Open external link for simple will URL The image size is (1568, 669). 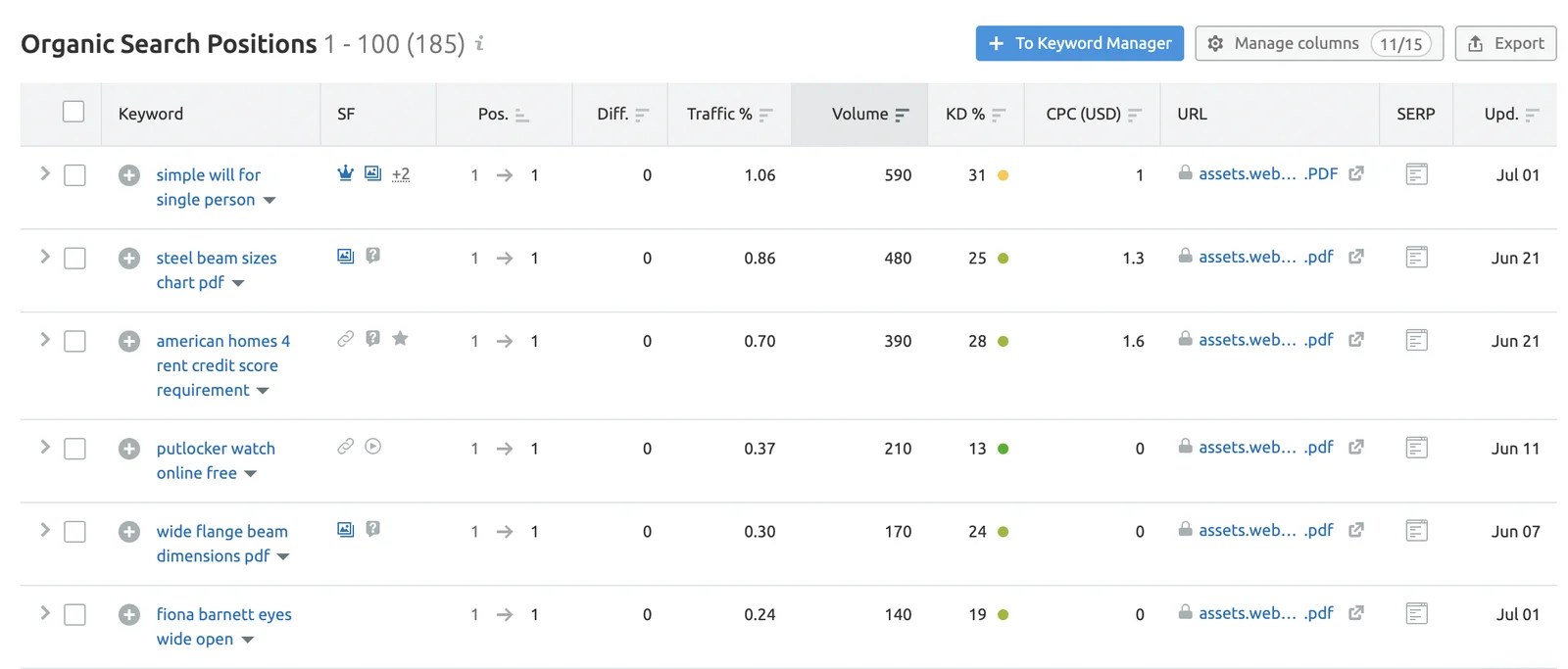[1356, 173]
